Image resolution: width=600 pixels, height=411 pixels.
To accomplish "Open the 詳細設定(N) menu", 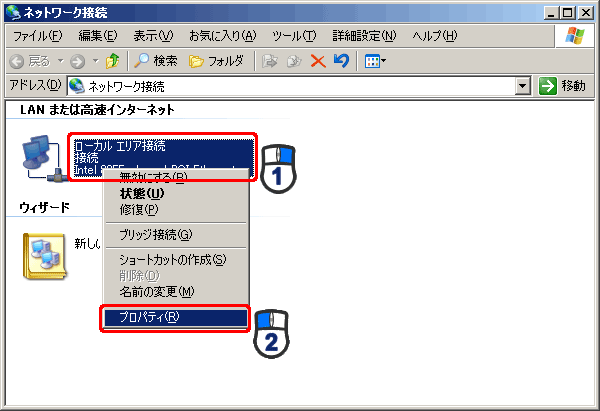I will [x=364, y=36].
